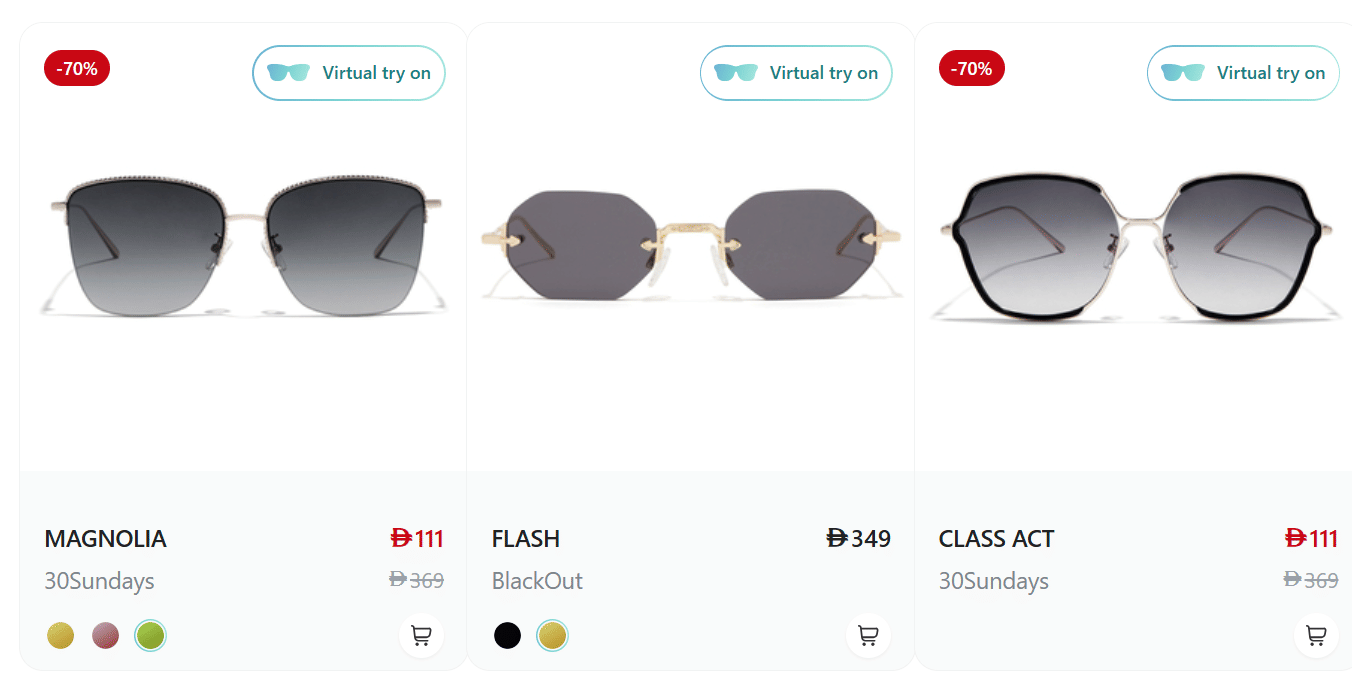Click the BlackOut brand under FLASH

(537, 581)
